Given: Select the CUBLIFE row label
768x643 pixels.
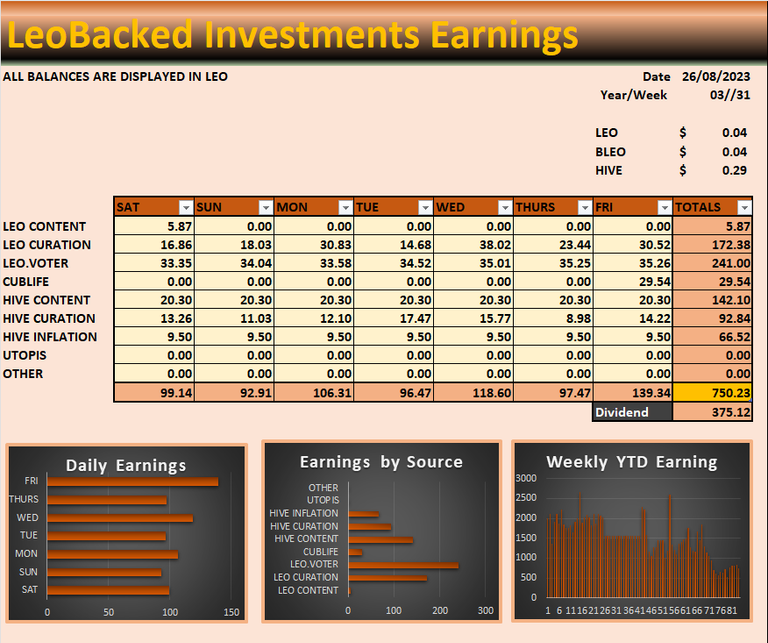Looking at the screenshot, I should [26, 282].
